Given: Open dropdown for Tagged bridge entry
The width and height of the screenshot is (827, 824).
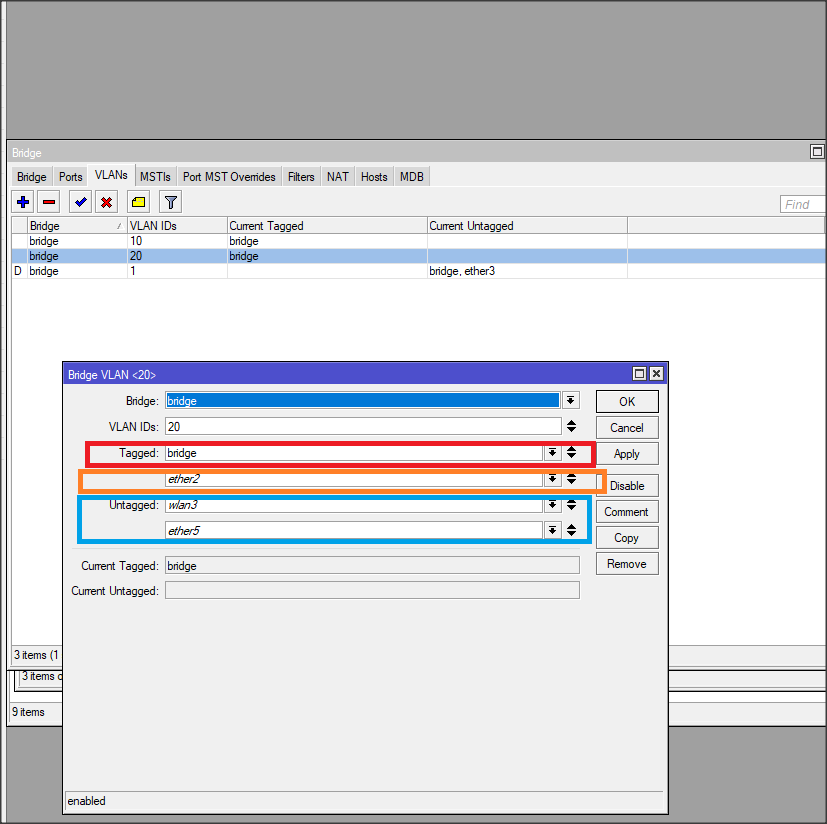Looking at the screenshot, I should 552,453.
